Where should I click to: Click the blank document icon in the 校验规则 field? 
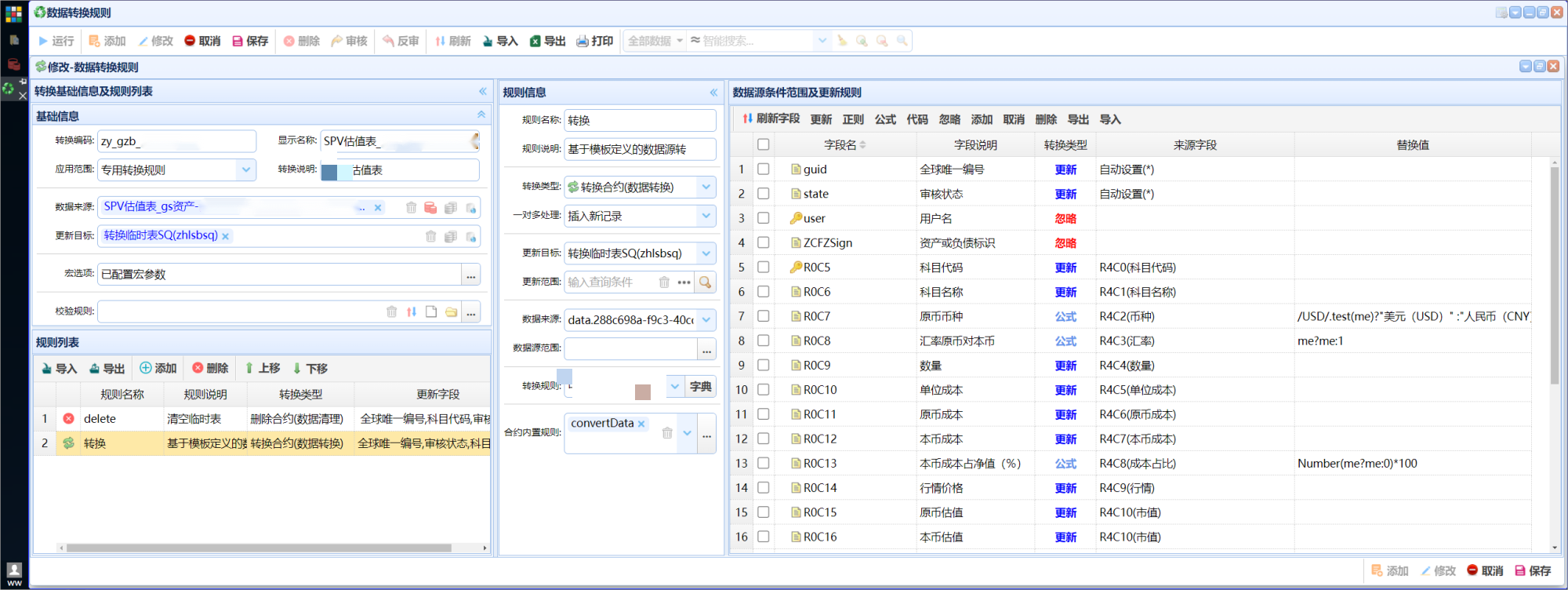coord(431,311)
